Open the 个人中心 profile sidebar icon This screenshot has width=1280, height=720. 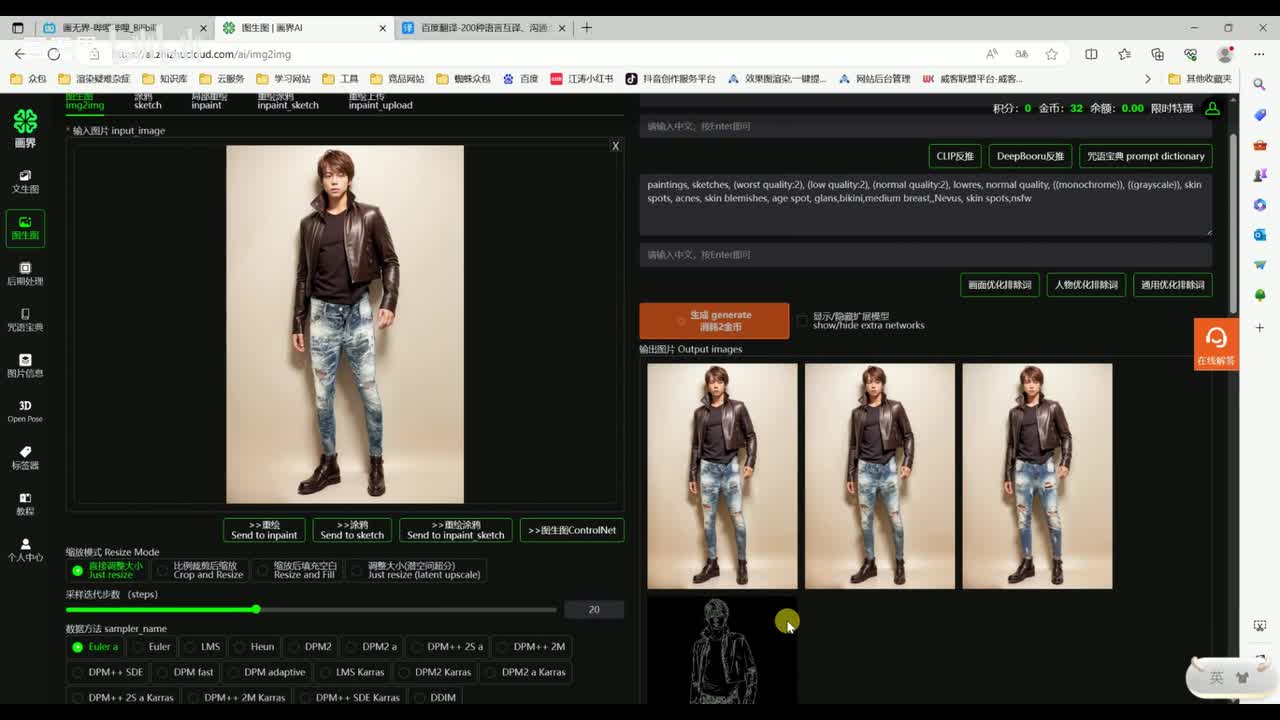pos(25,549)
